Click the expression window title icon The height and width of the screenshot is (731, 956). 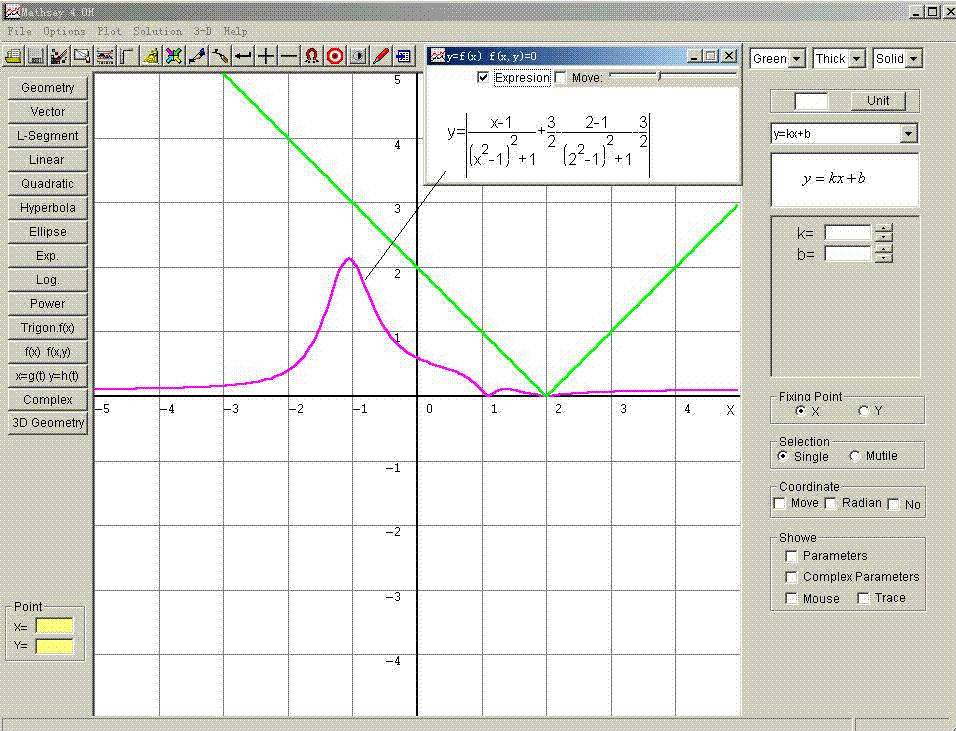pos(437,56)
